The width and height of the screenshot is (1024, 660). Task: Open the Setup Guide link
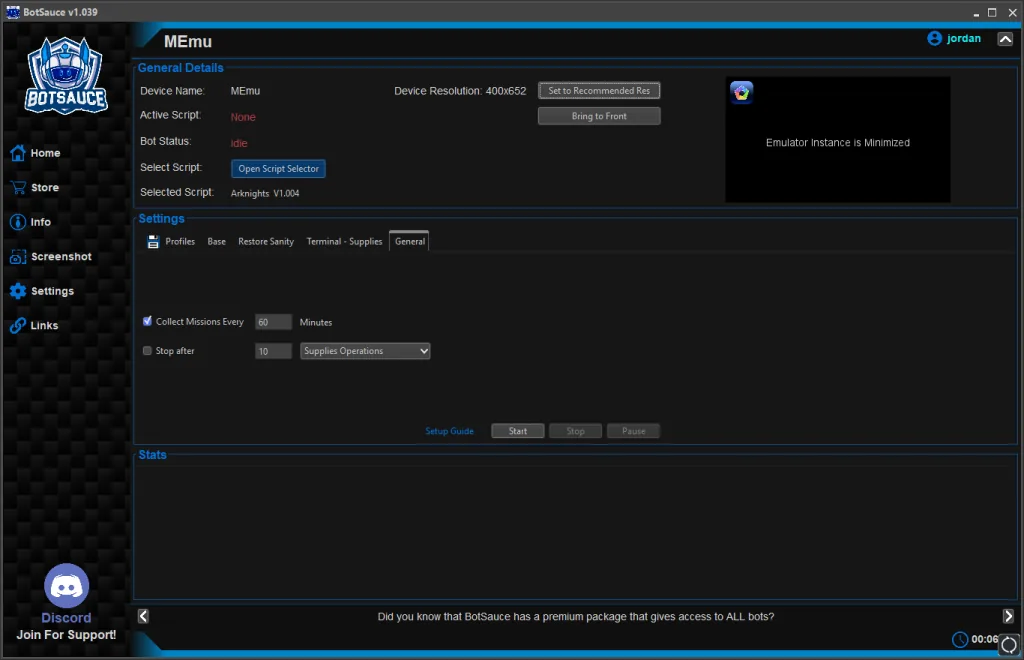(449, 431)
